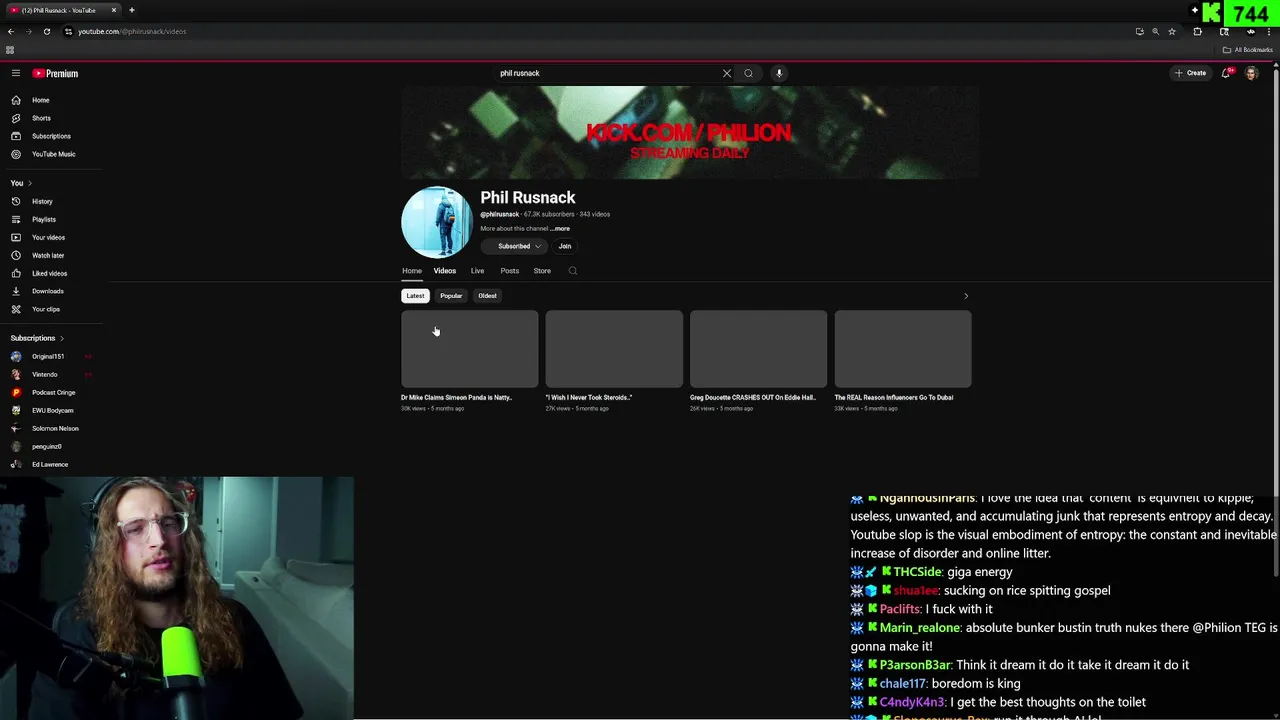This screenshot has width=1280, height=720.
Task: Click the site info icon in address bar
Action: coord(68,31)
